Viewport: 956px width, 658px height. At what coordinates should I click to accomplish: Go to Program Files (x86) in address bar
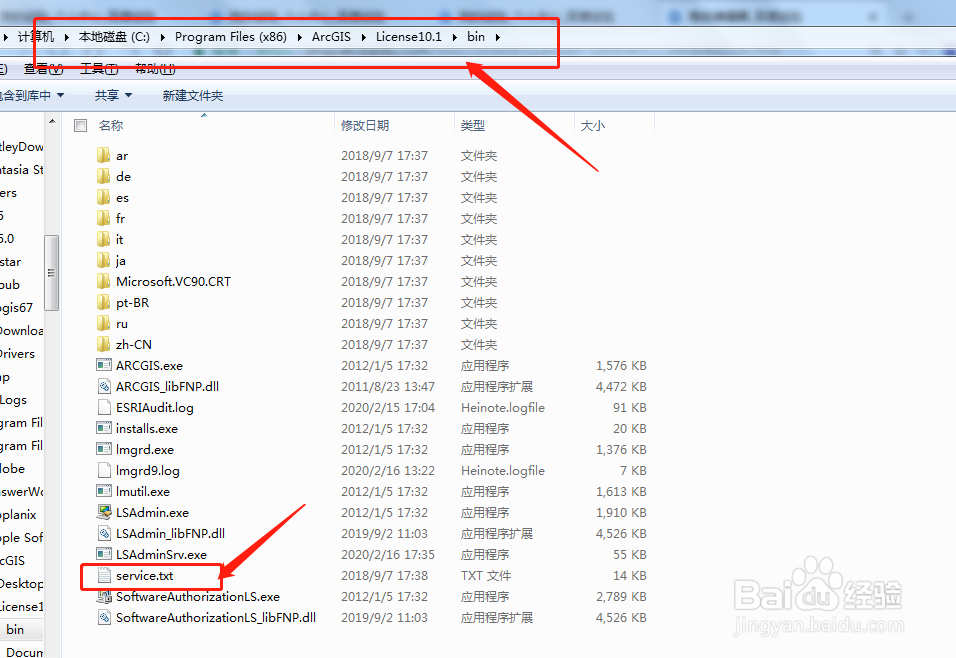[x=230, y=37]
